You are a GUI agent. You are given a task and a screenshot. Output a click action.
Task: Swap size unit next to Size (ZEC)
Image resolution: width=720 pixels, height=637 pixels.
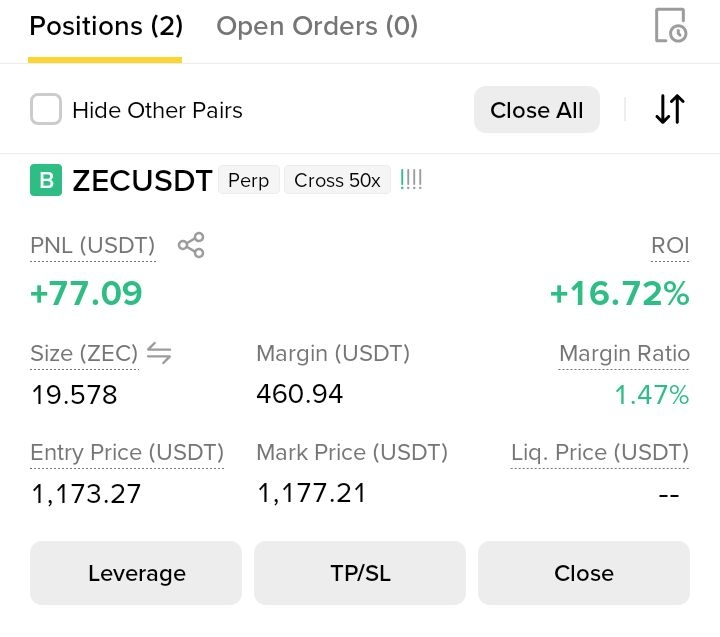[x=159, y=353]
